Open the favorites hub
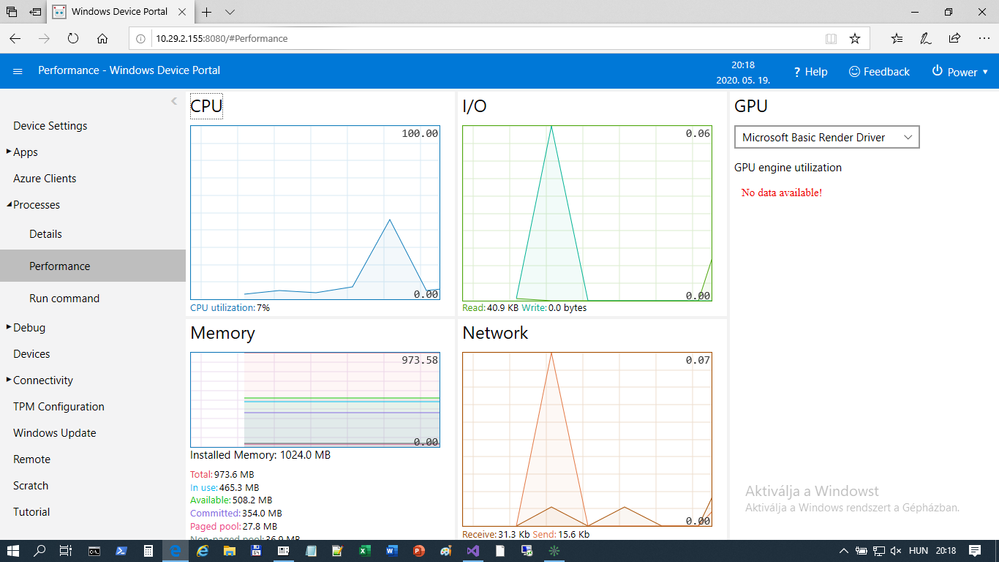 tap(896, 38)
